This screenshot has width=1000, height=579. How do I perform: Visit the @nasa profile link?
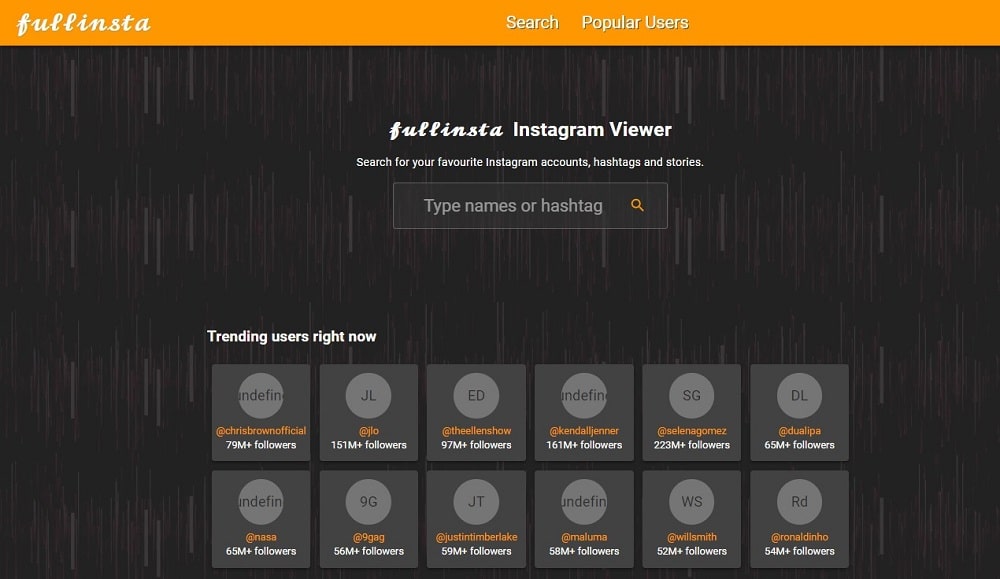(261, 537)
